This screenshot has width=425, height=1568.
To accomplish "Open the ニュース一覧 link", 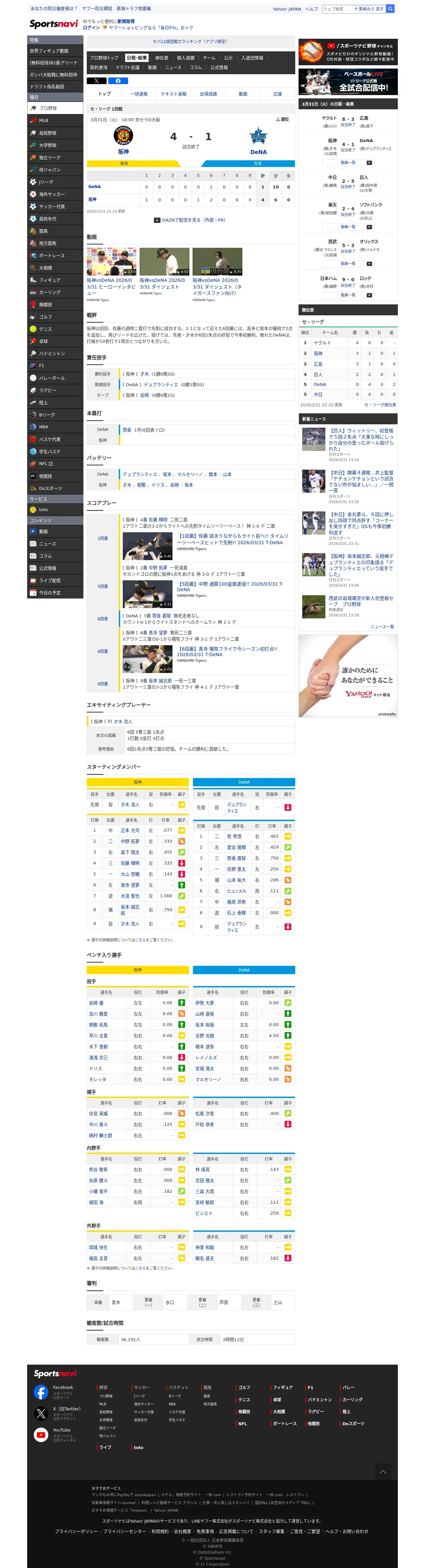I will click(x=382, y=626).
